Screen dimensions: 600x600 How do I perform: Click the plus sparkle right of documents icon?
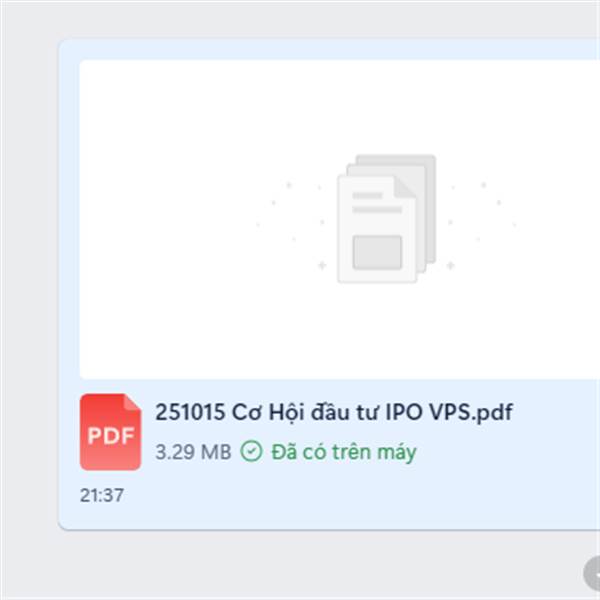pyautogui.click(x=450, y=265)
